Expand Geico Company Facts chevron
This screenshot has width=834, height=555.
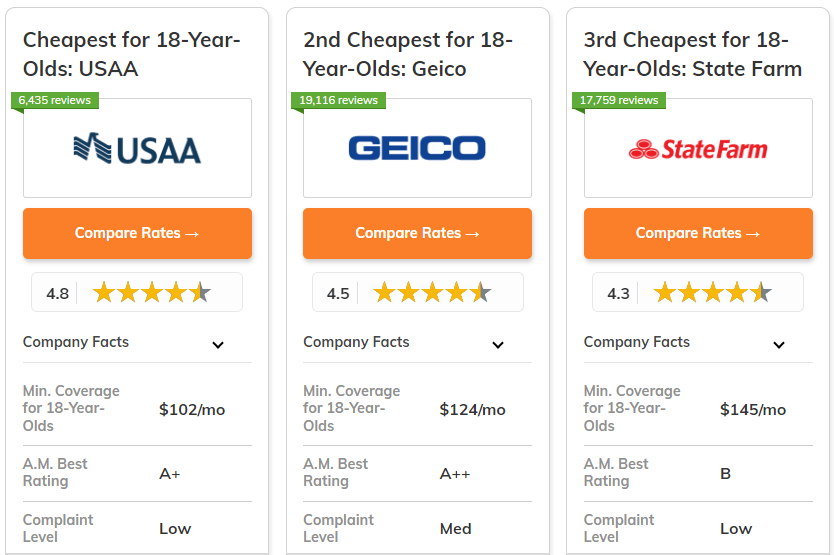[498, 345]
